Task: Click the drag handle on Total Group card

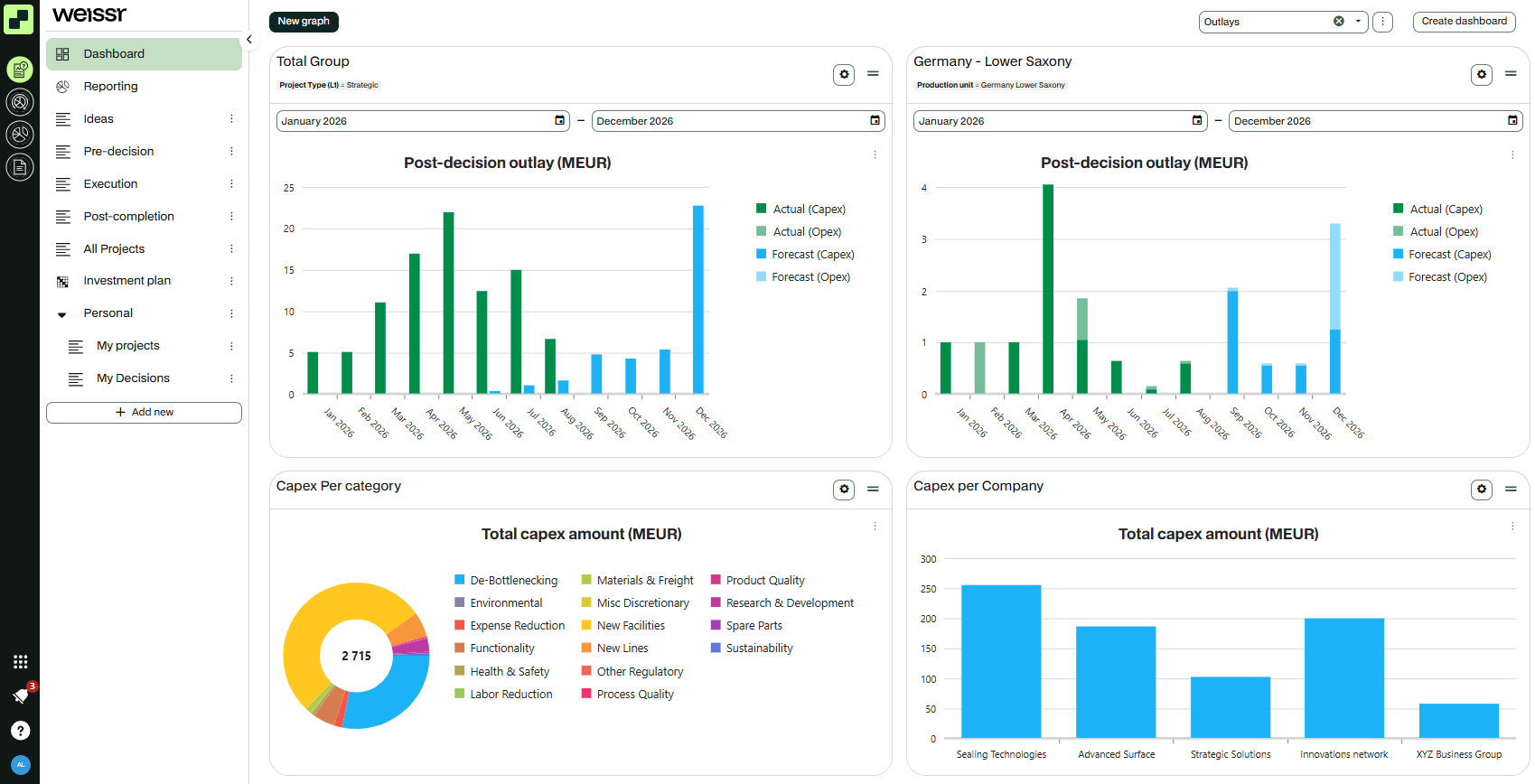Action: [873, 73]
